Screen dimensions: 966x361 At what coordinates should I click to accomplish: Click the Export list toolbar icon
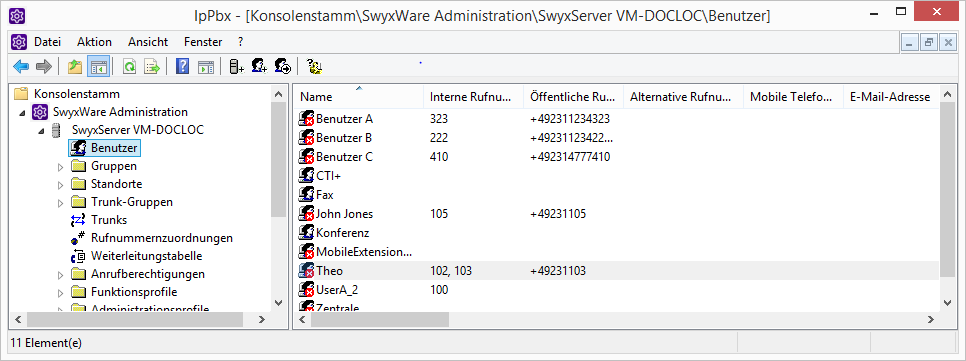click(152, 67)
